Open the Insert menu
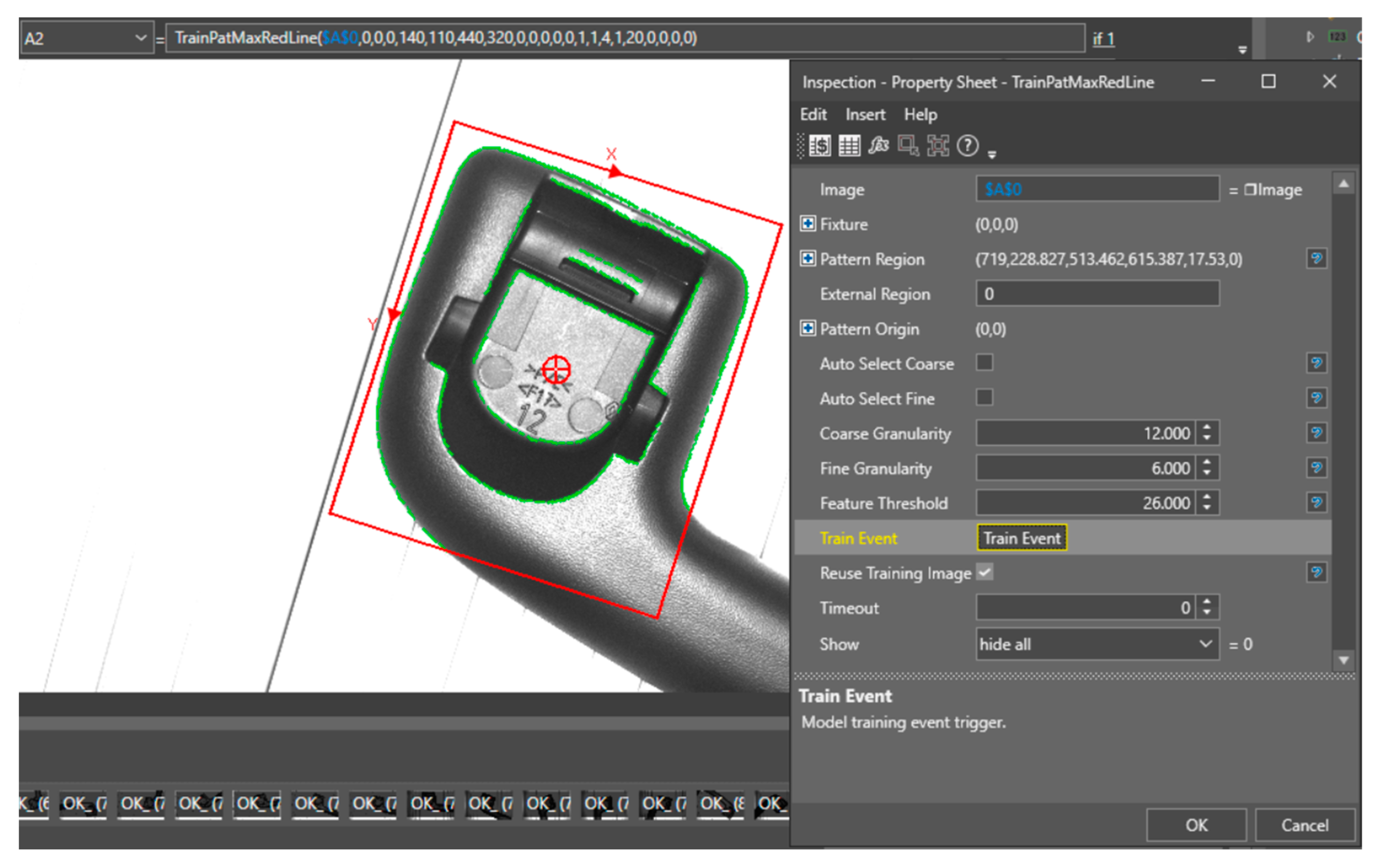 pyautogui.click(x=865, y=115)
